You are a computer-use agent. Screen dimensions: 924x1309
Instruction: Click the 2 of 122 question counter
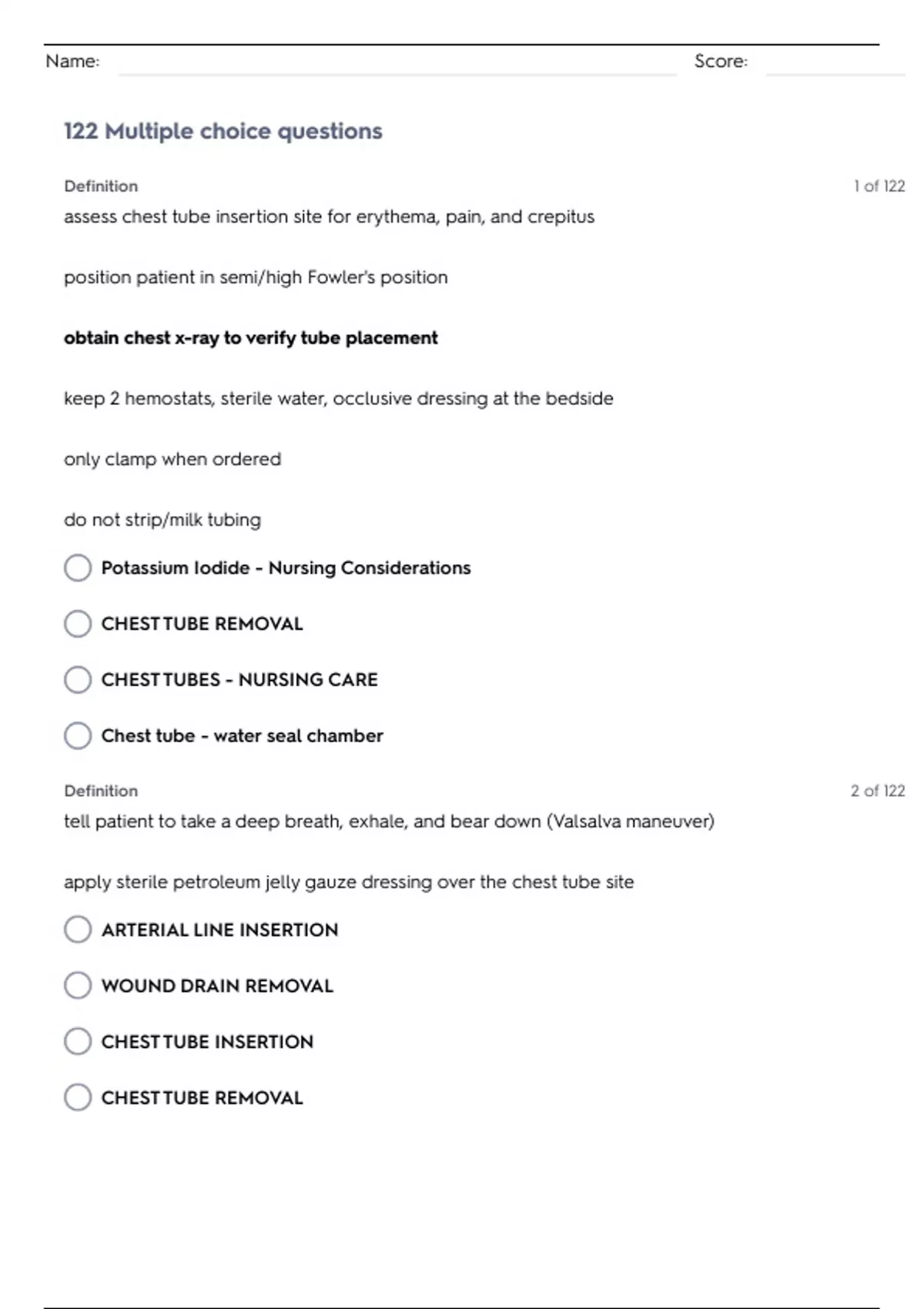(877, 791)
